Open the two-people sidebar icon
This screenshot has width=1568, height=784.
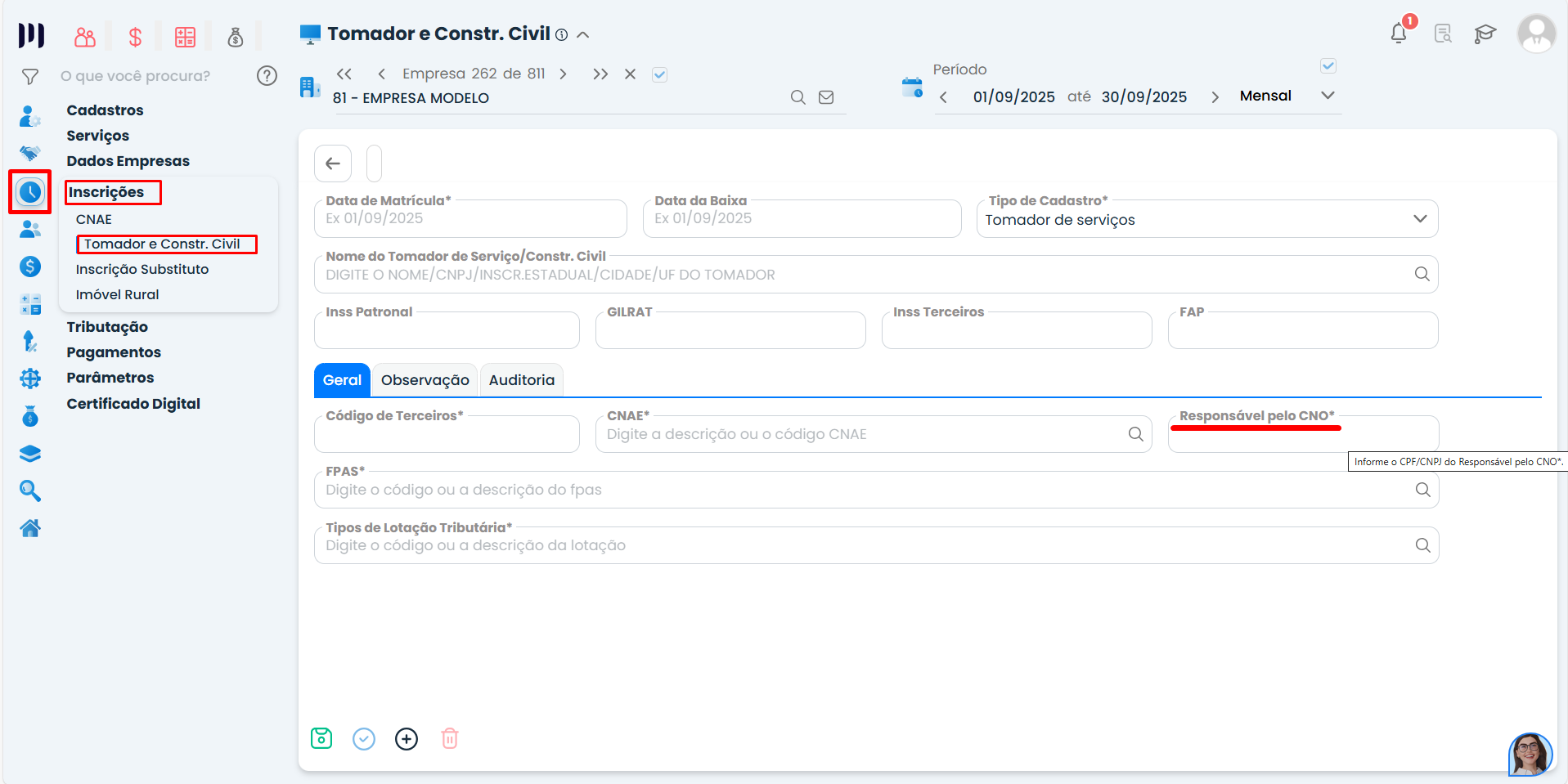(30, 229)
